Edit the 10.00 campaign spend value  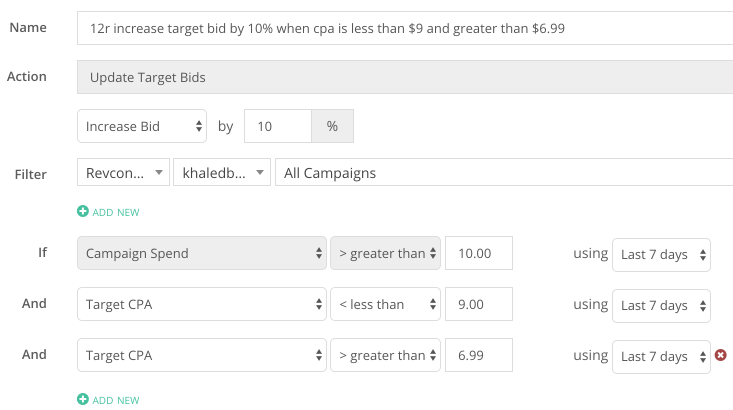(x=479, y=253)
